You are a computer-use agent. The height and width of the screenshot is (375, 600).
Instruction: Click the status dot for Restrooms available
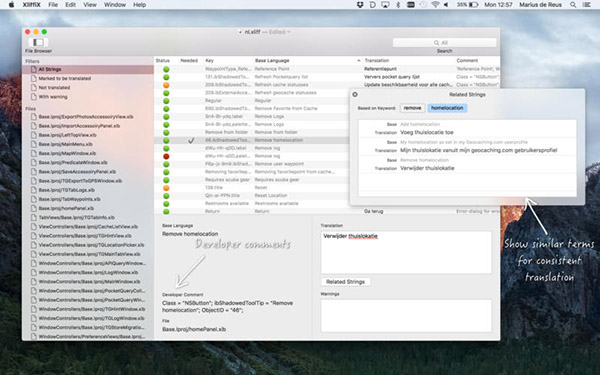(166, 204)
